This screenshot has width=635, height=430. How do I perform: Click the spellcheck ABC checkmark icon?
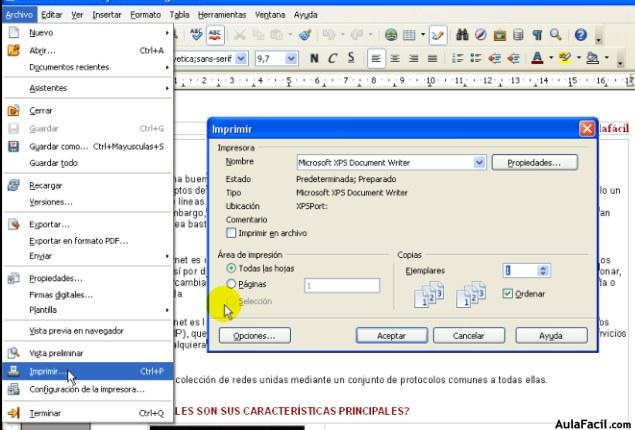pyautogui.click(x=196, y=35)
